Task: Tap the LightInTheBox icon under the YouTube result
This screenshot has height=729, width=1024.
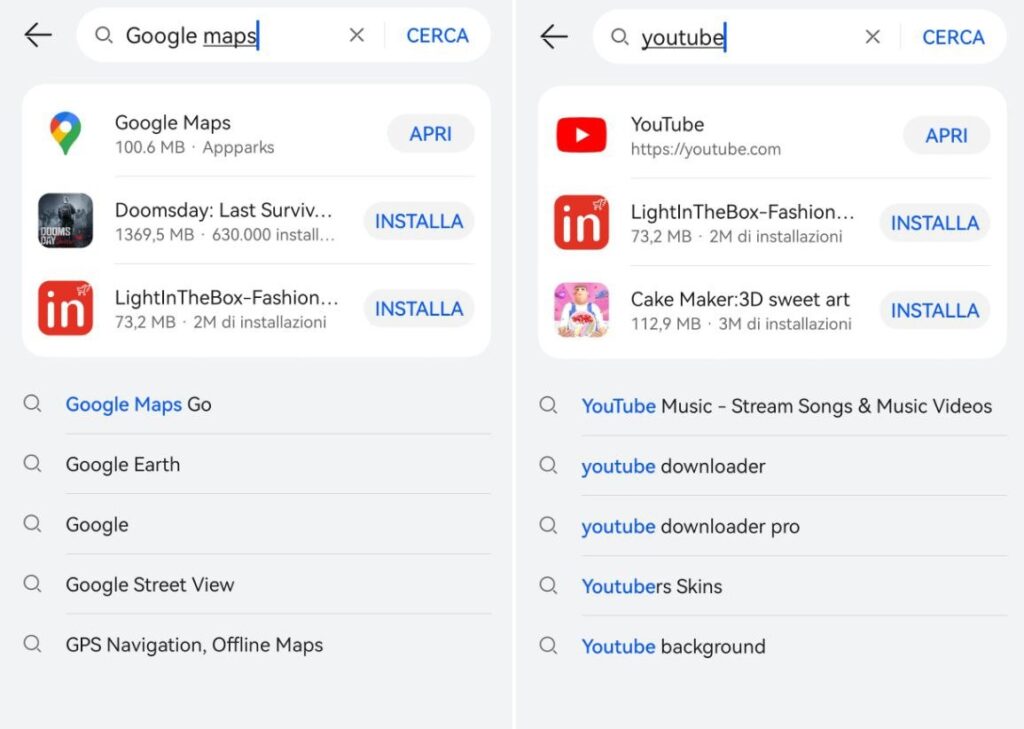Action: [x=581, y=223]
